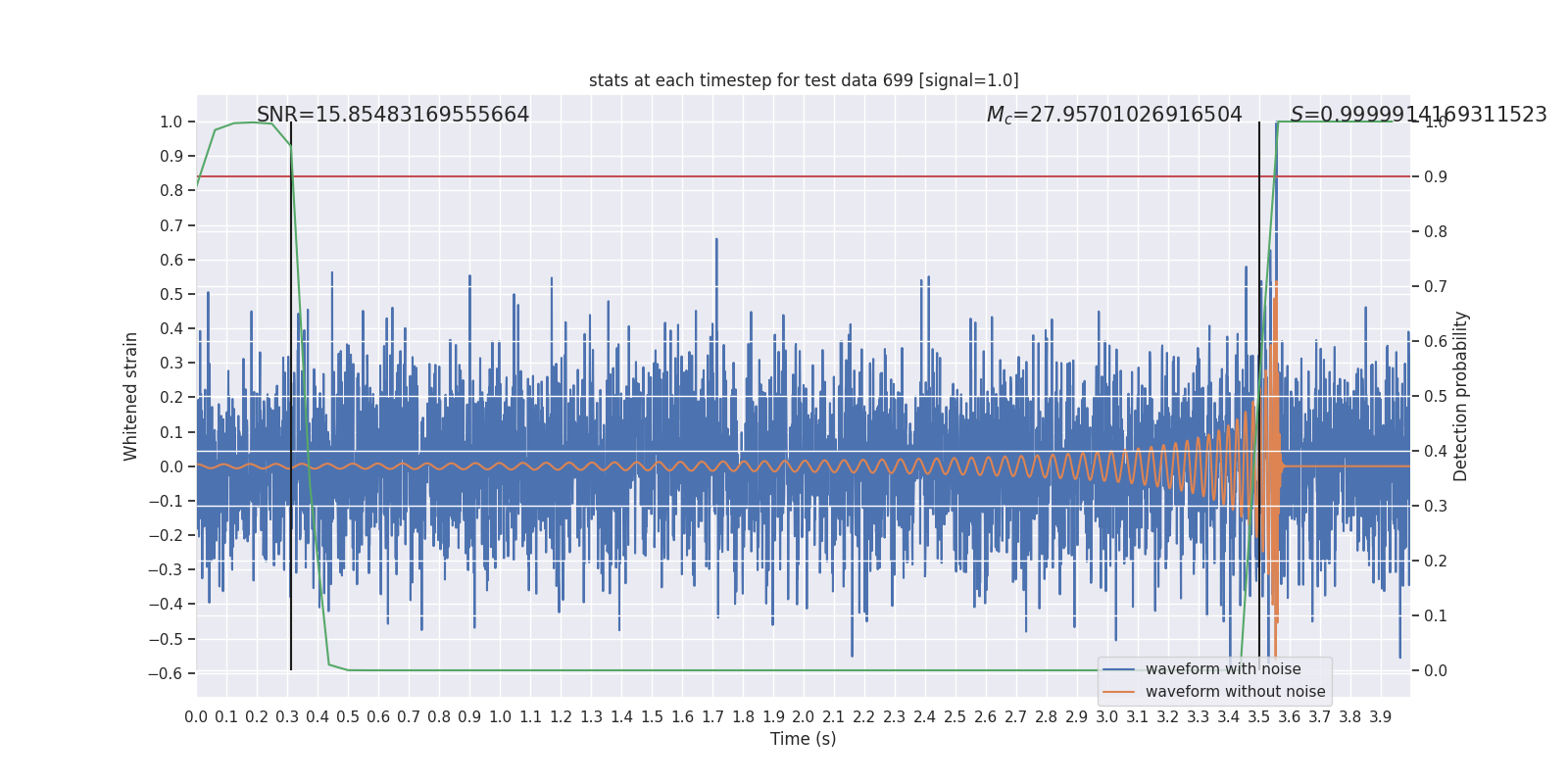This screenshot has height=784, width=1568.
Task: Click the 'waveform with noise' legend label
Action: 1223,669
